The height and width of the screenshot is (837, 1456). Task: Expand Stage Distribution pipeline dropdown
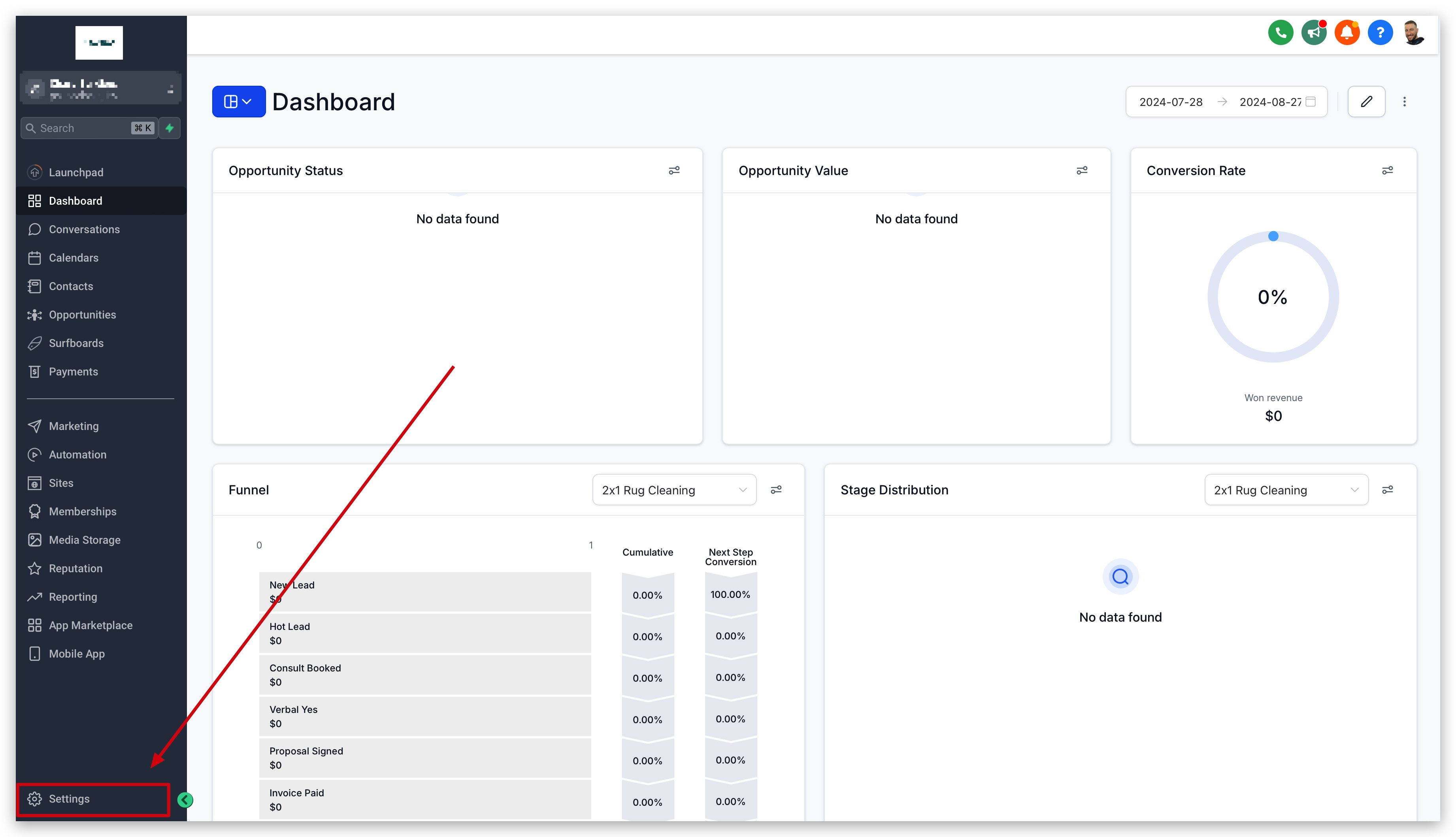pyautogui.click(x=1286, y=490)
